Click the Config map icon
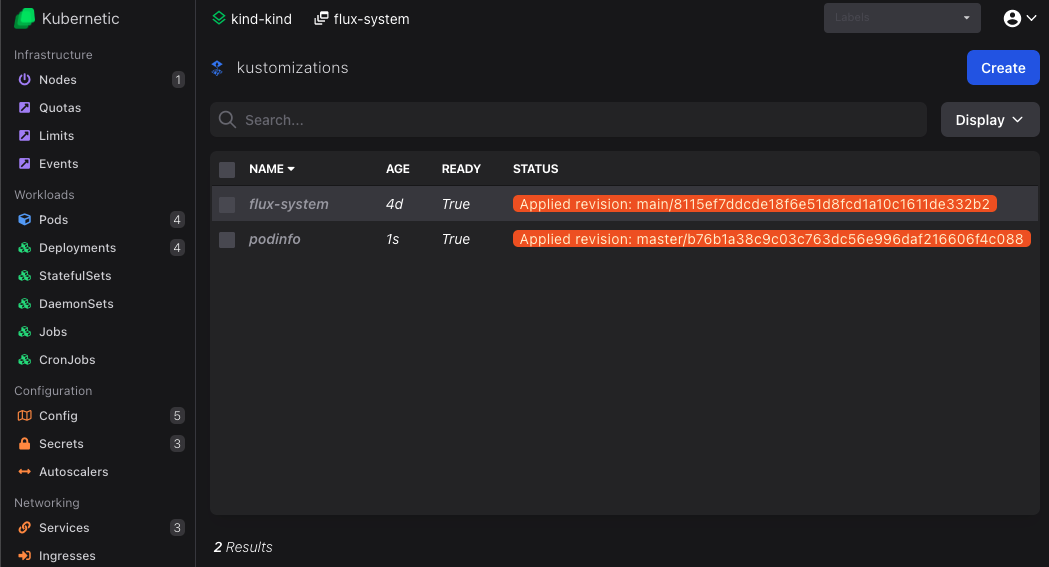The image size is (1049, 567). 25,416
